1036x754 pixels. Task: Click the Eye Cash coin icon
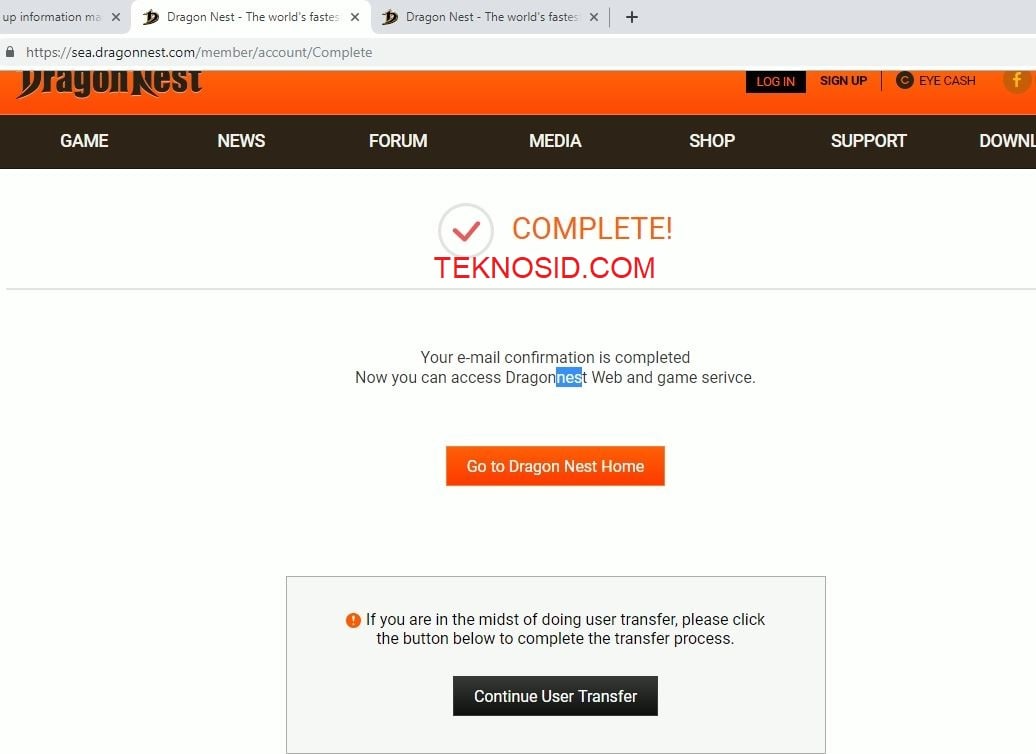(905, 81)
